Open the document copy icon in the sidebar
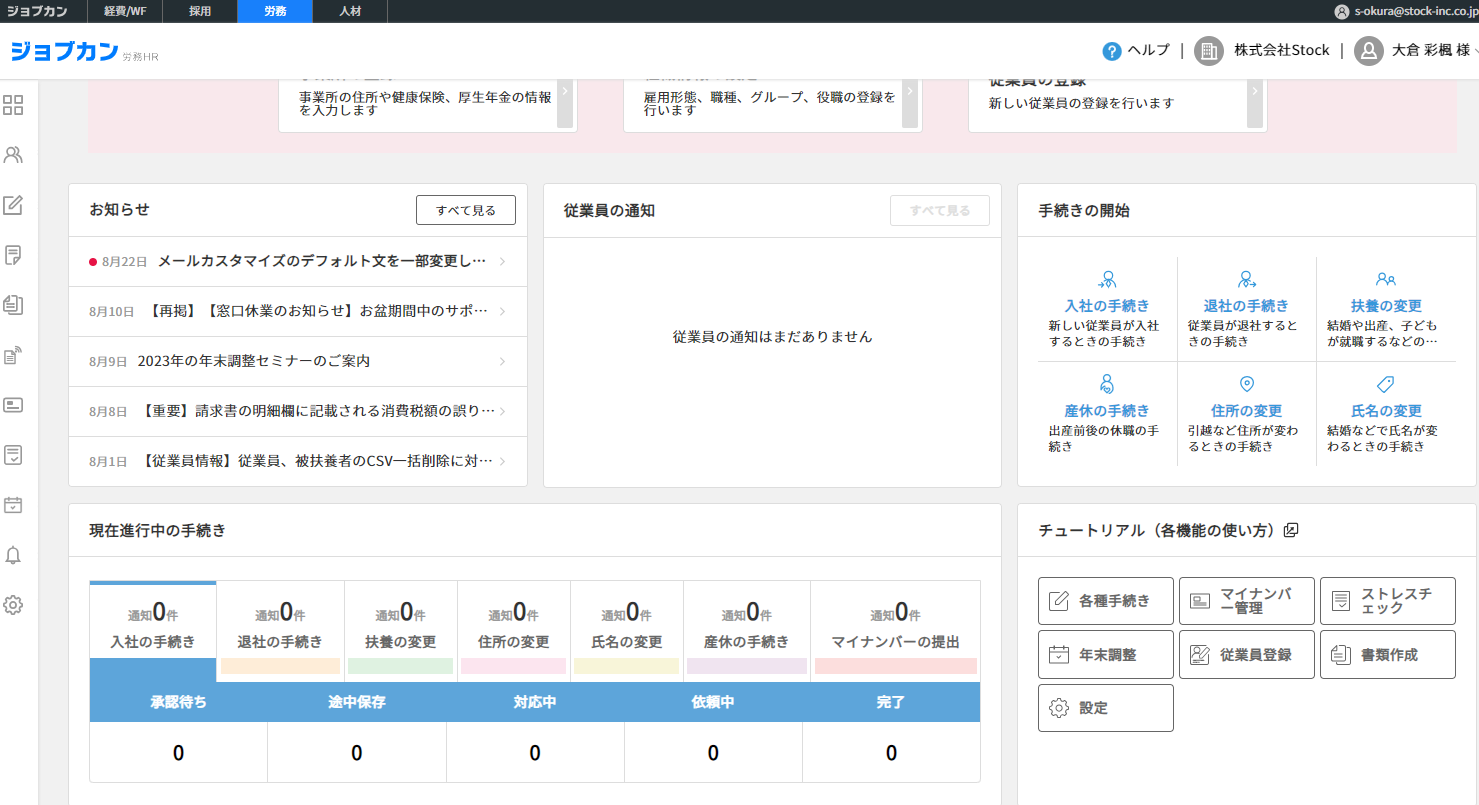The height and width of the screenshot is (805, 1479). pos(13,305)
